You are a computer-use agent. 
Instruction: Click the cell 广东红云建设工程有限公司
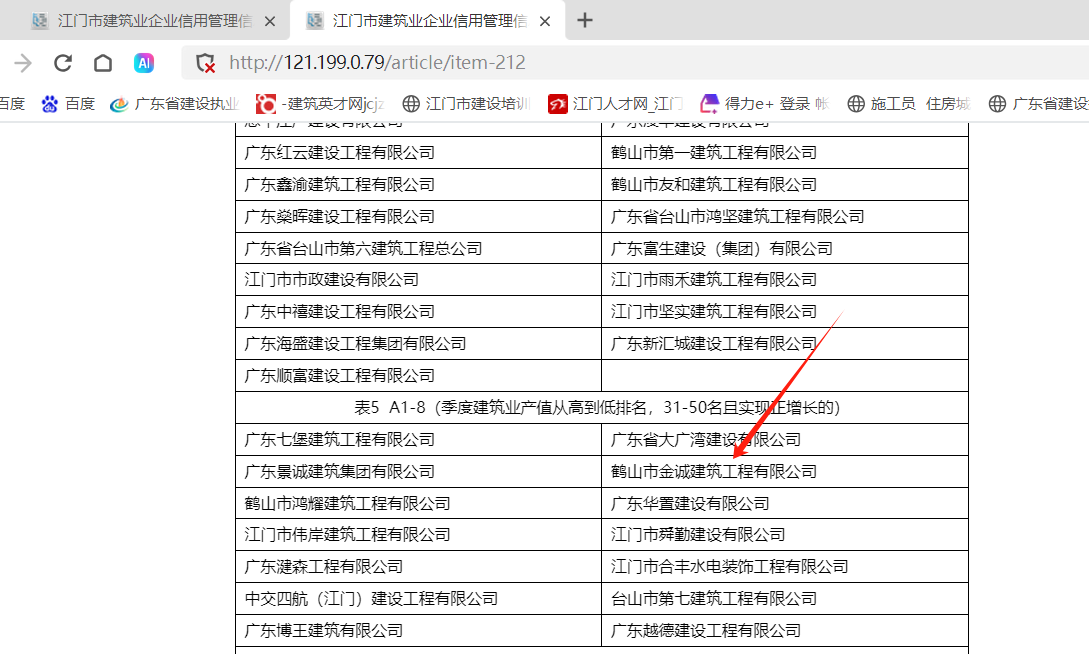click(419, 153)
